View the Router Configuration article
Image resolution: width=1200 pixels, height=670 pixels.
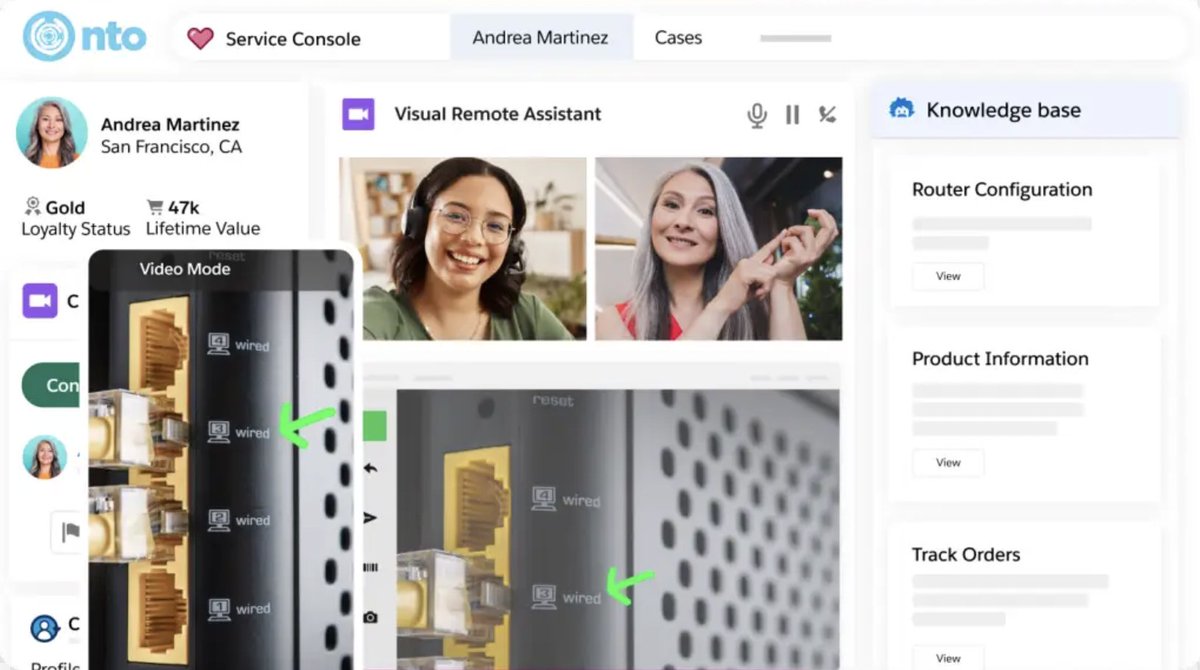[x=948, y=276]
